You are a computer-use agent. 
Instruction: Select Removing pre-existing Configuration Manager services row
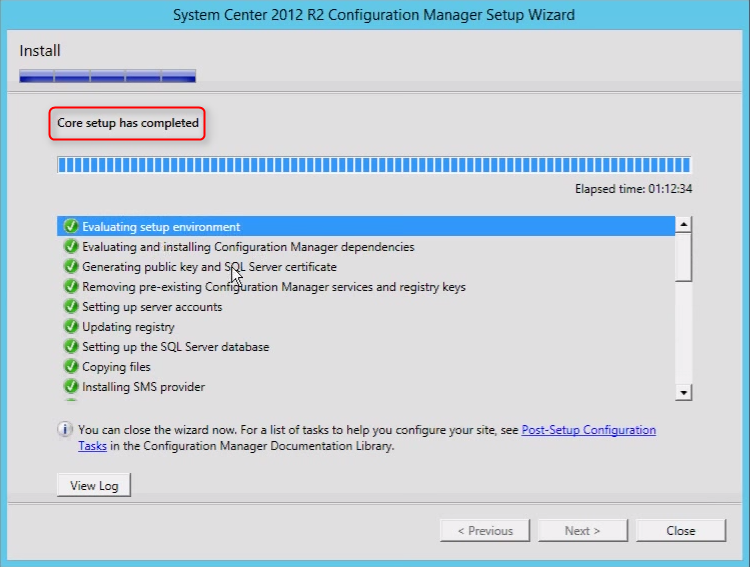click(x=366, y=287)
